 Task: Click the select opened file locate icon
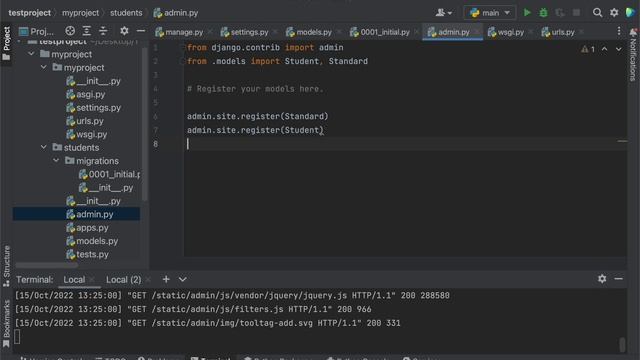pyautogui.click(x=70, y=31)
